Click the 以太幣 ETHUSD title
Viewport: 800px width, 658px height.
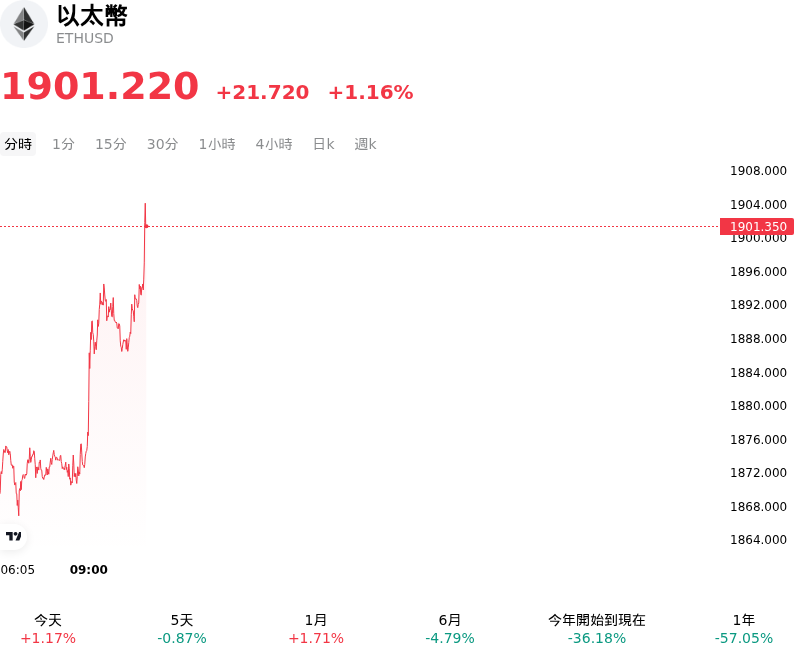click(92, 24)
